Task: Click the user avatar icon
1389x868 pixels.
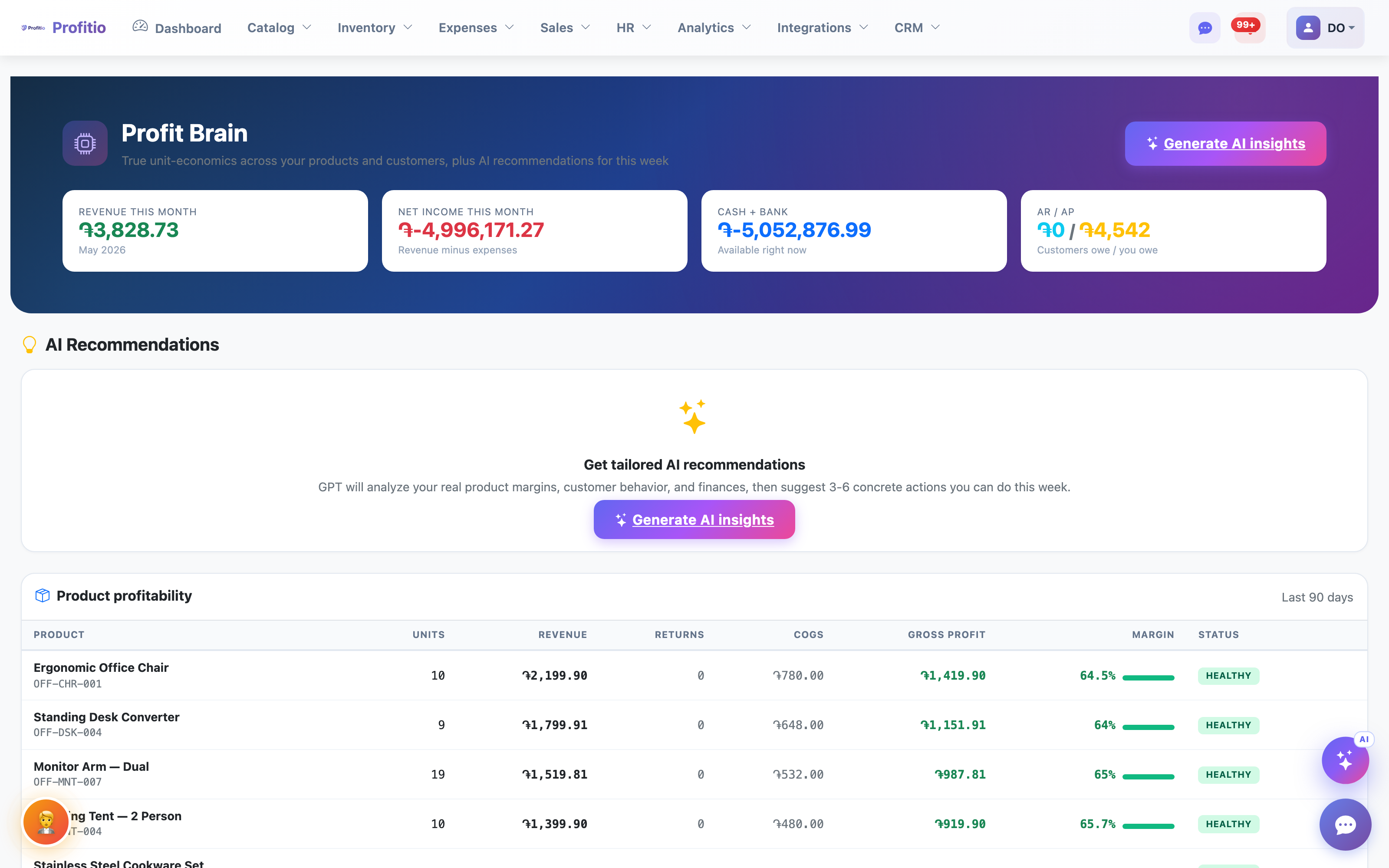Action: 1307,27
